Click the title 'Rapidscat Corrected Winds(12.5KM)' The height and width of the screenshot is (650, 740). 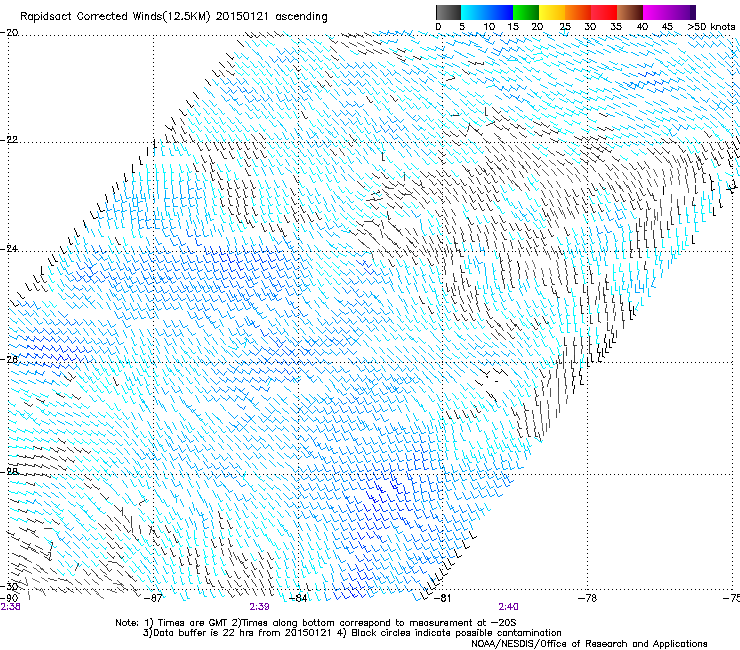point(116,17)
